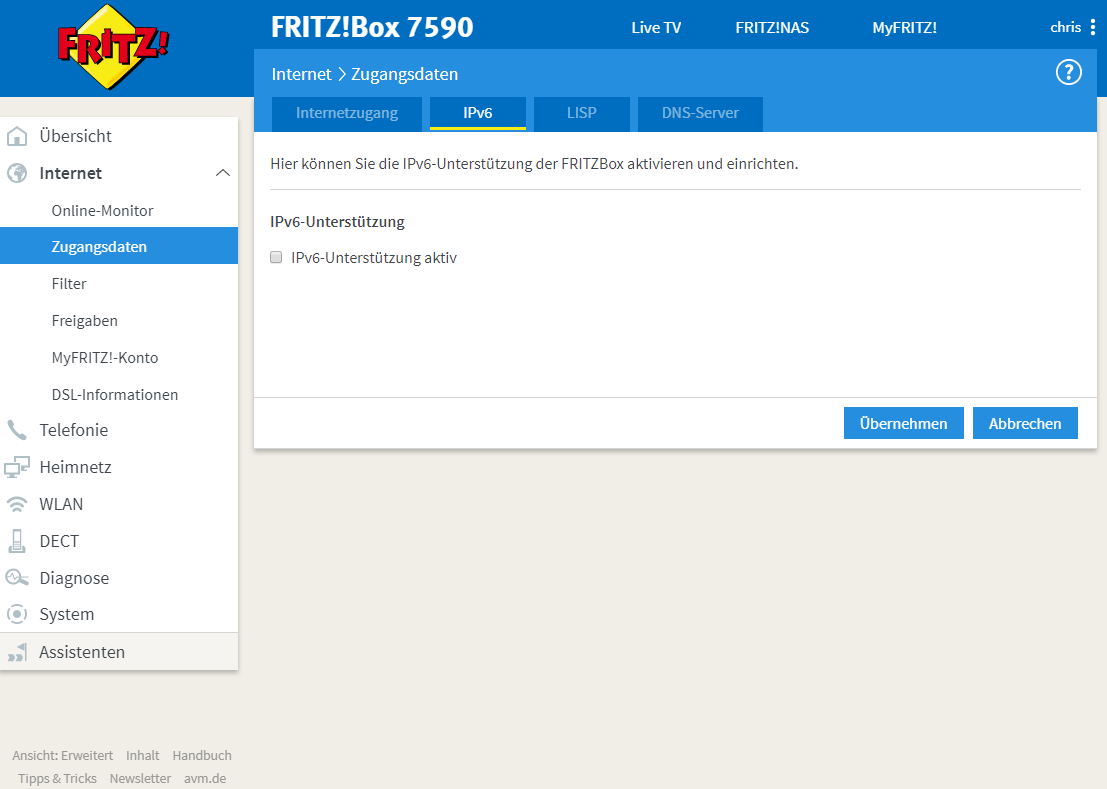The width and height of the screenshot is (1107, 789).
Task: Open FRITZ!NAS in the header
Action: 772,28
